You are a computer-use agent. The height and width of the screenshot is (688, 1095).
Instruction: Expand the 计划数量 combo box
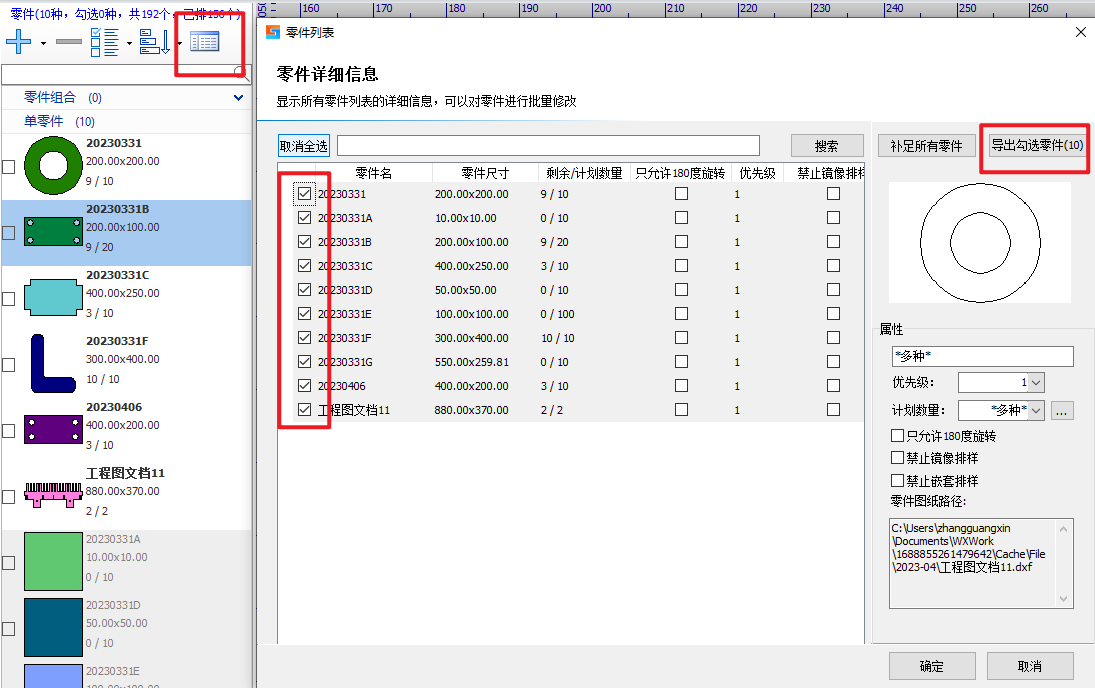point(1035,411)
